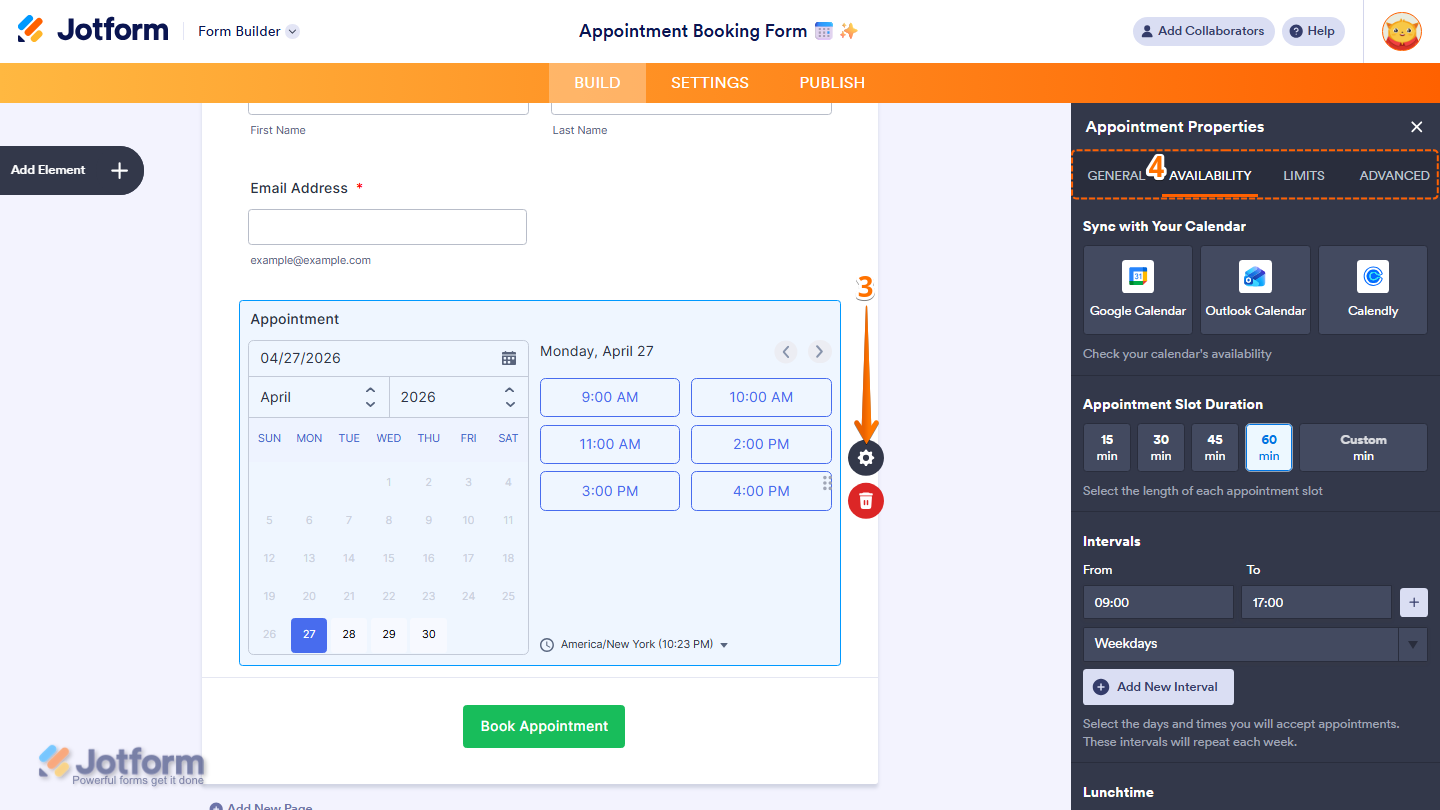Select Outlook Calendar sync option

1255,289
